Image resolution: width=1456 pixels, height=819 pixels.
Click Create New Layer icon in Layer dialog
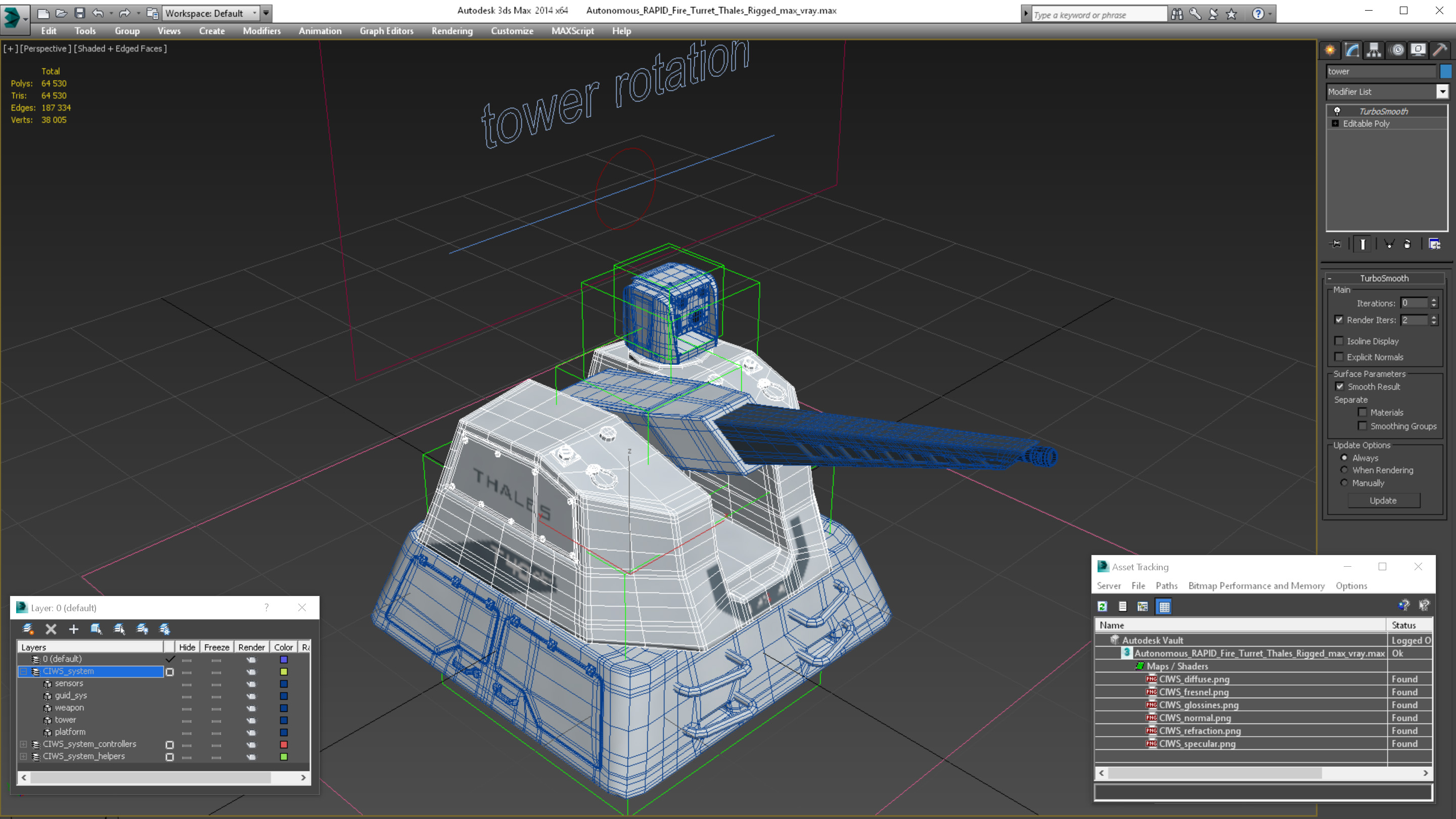pos(28,628)
